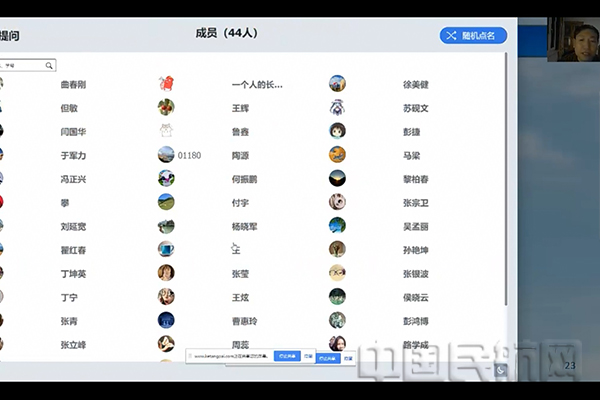This screenshot has width=600, height=400.
Task: Click 苏砚文's profile avatar
Action: click(x=338, y=107)
